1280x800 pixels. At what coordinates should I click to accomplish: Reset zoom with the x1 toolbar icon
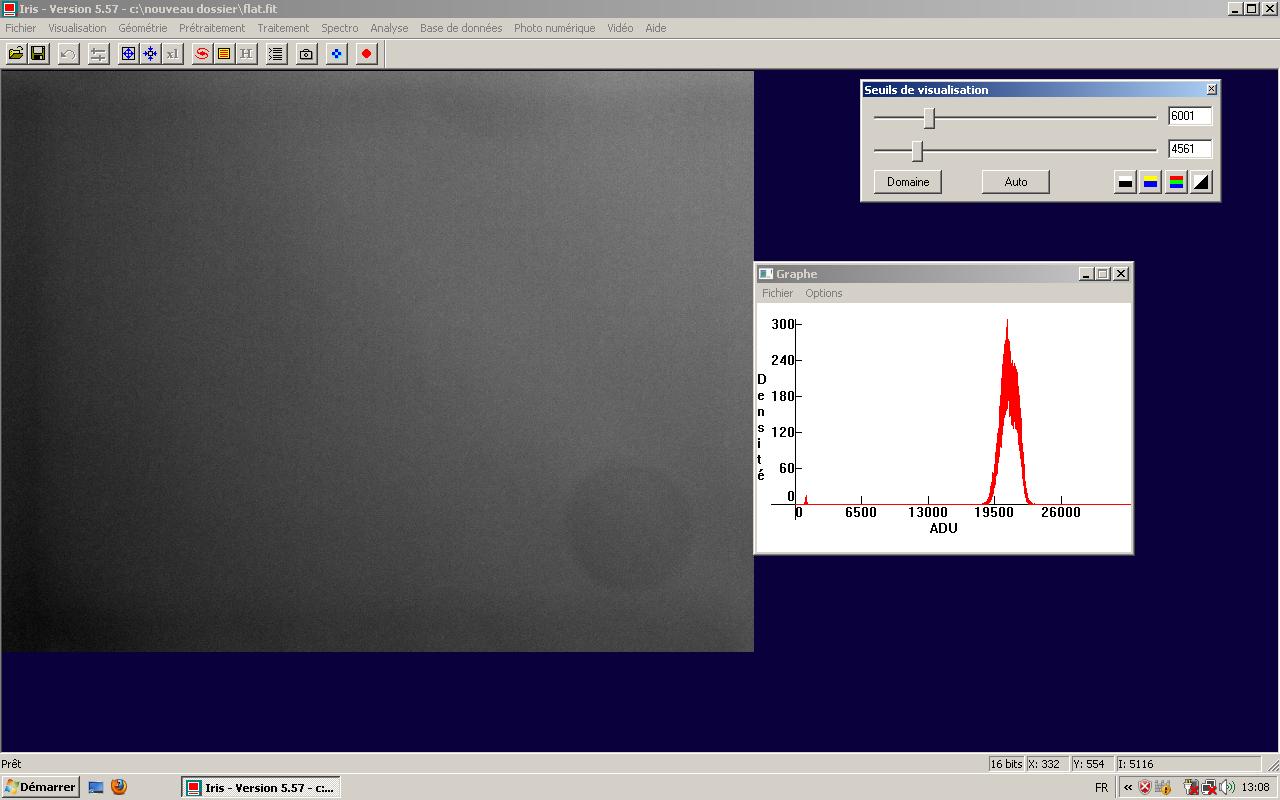172,54
